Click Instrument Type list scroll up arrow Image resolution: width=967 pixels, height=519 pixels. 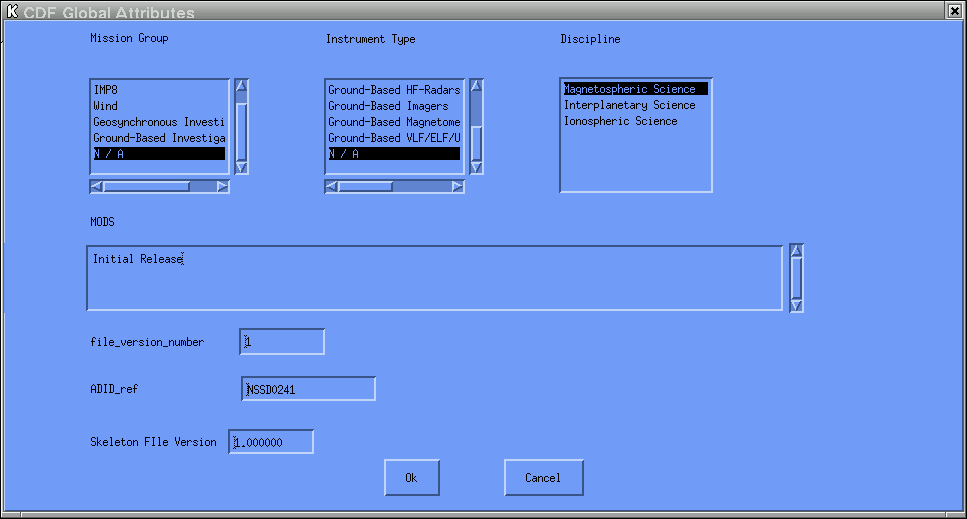pyautogui.click(x=476, y=86)
